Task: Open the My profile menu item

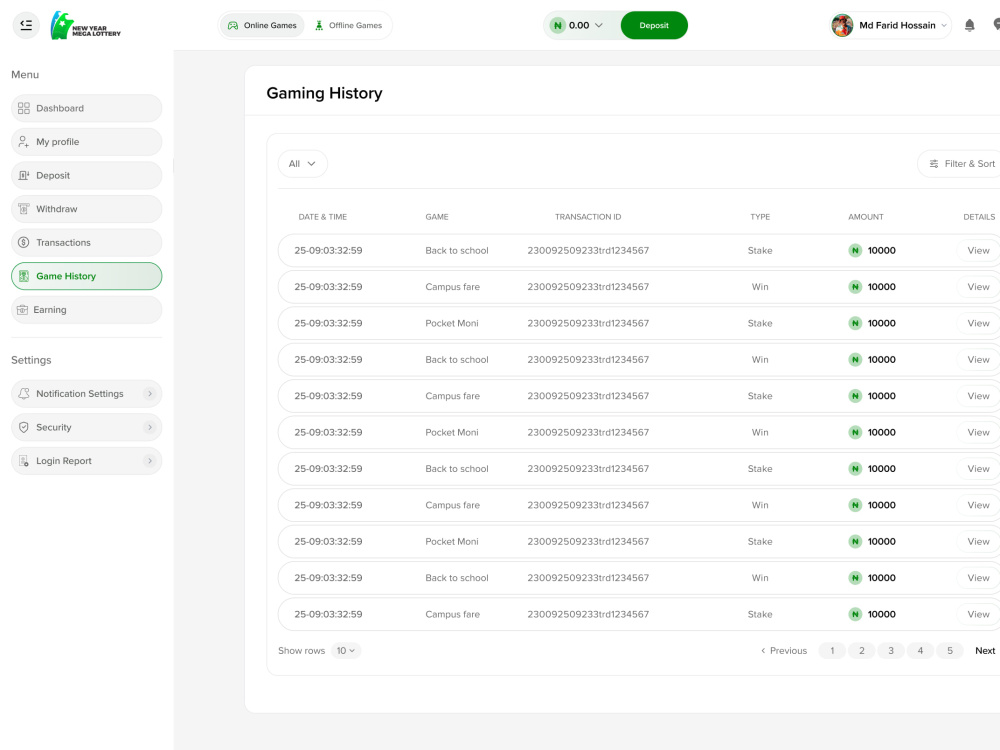Action: click(87, 142)
